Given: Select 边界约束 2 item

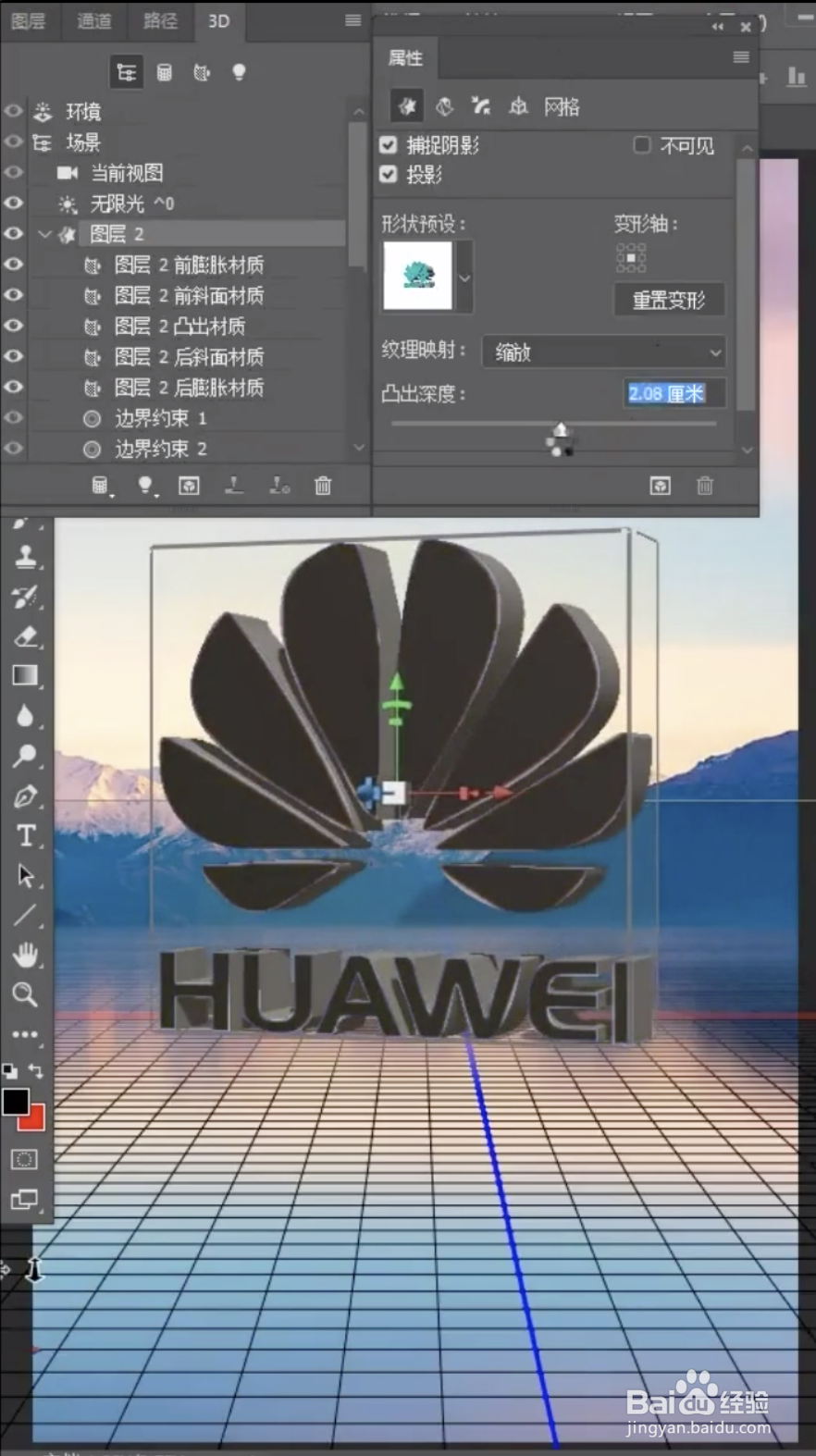Looking at the screenshot, I should pos(160,449).
